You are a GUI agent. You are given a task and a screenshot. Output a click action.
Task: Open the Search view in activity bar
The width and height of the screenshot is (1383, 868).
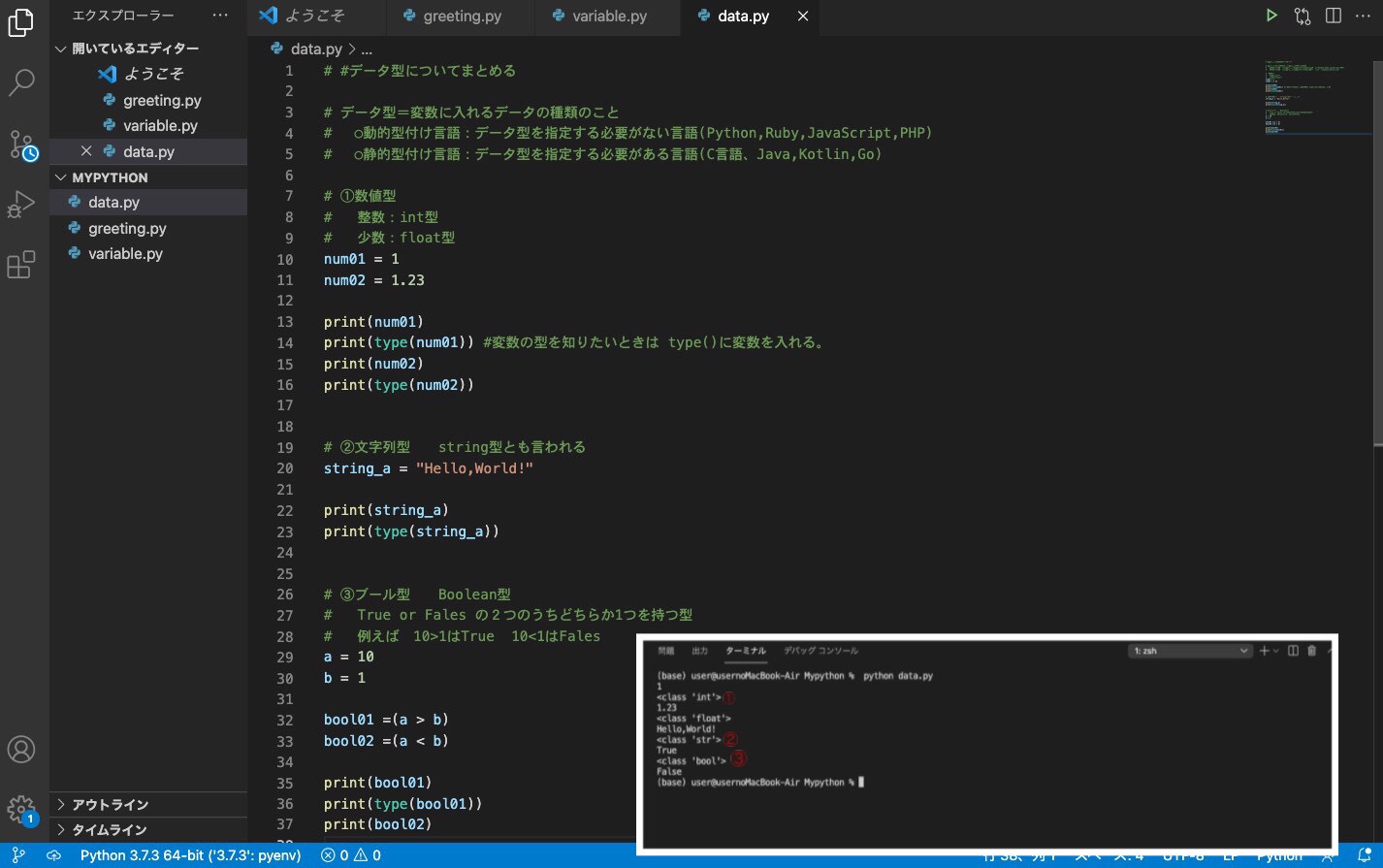coord(20,83)
